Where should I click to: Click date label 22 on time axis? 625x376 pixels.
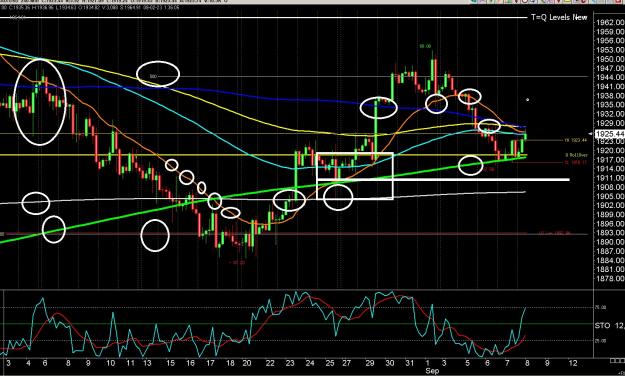coord(270,363)
